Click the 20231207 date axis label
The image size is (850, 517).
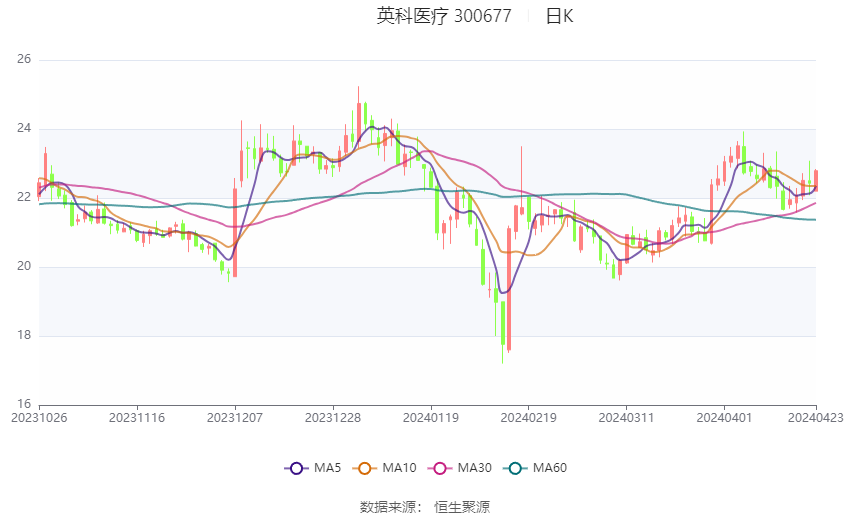point(235,418)
